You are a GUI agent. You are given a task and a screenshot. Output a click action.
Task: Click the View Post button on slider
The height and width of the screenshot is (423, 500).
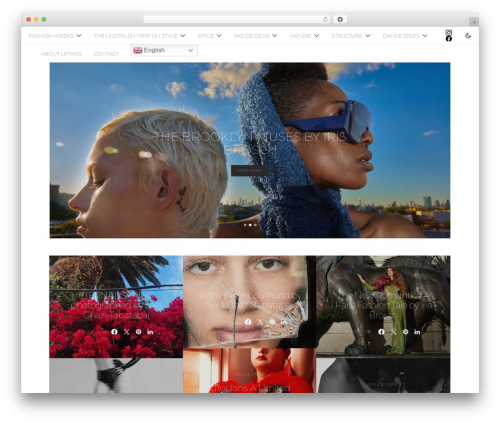(250, 171)
